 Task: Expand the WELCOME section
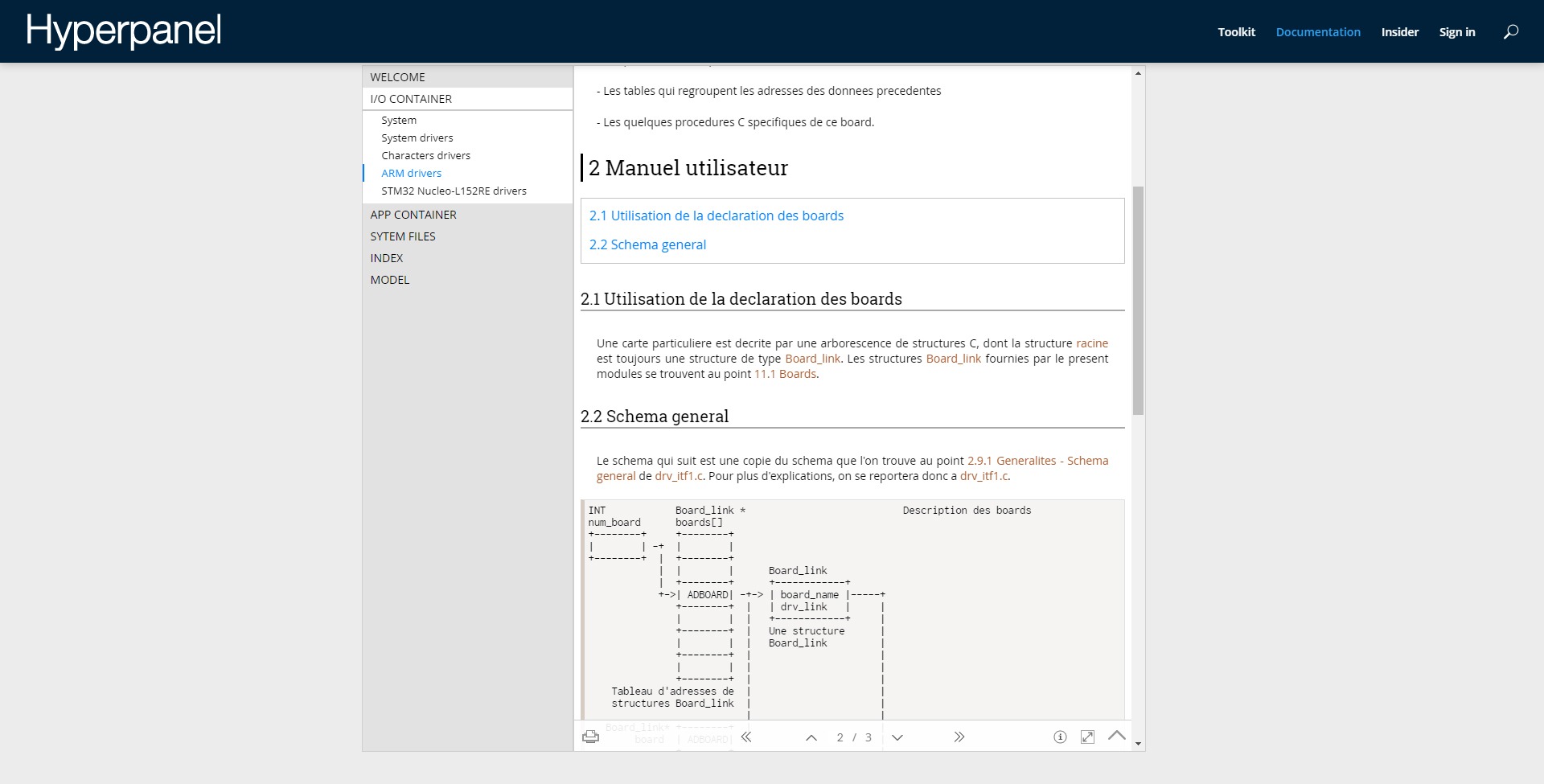click(x=467, y=77)
